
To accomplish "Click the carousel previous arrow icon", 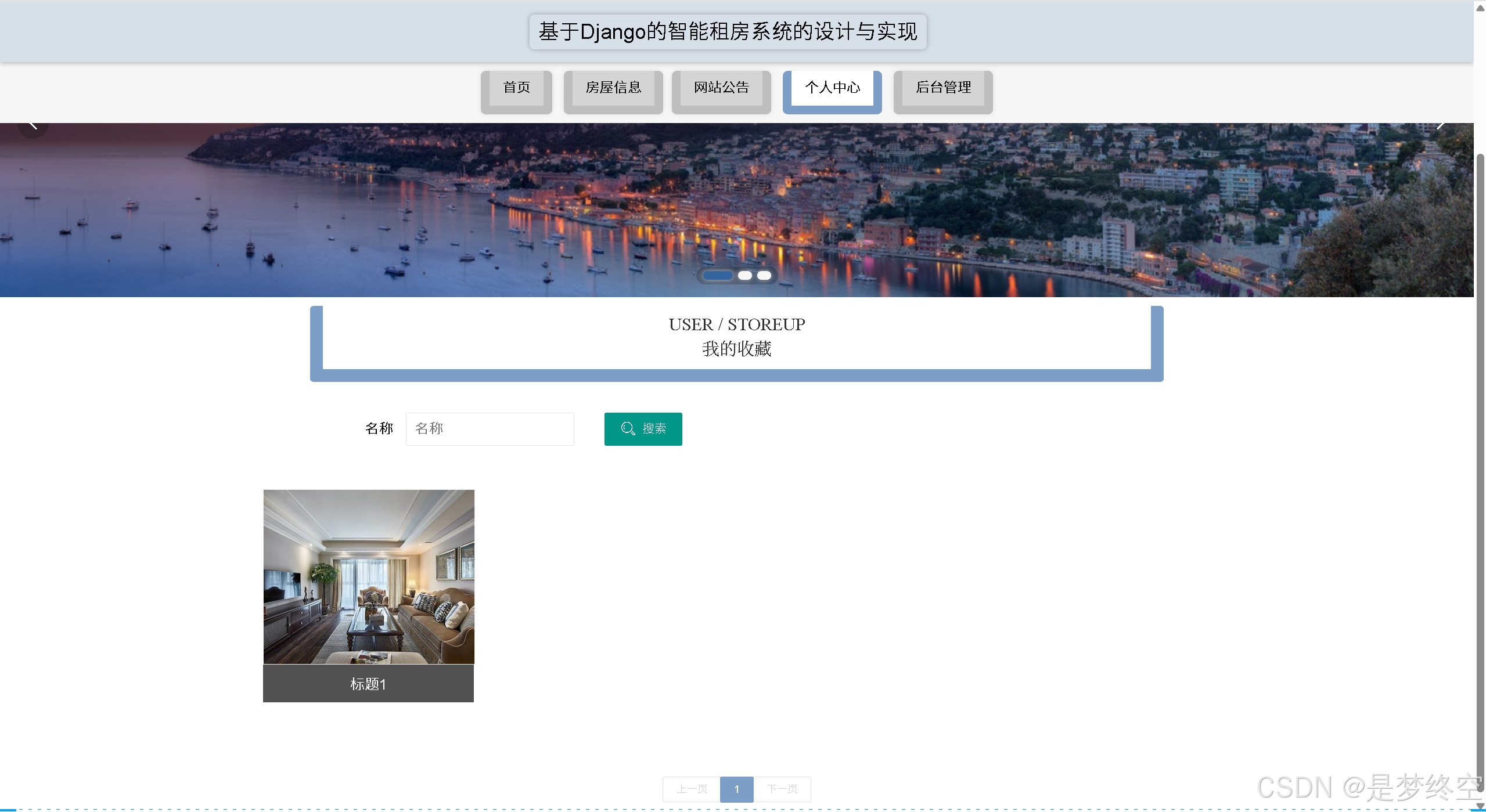I will click(x=33, y=127).
